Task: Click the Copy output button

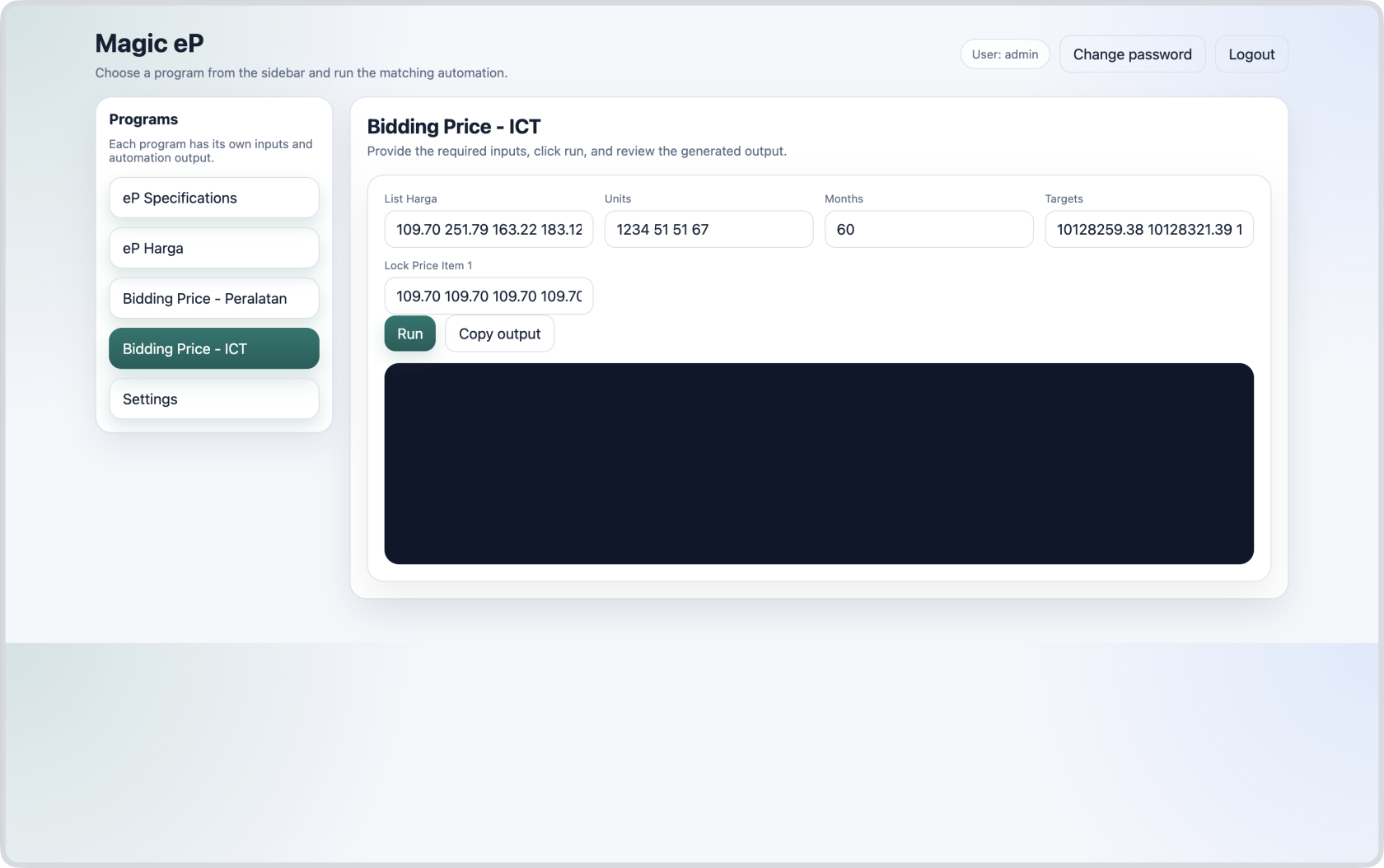Action: pyautogui.click(x=499, y=334)
